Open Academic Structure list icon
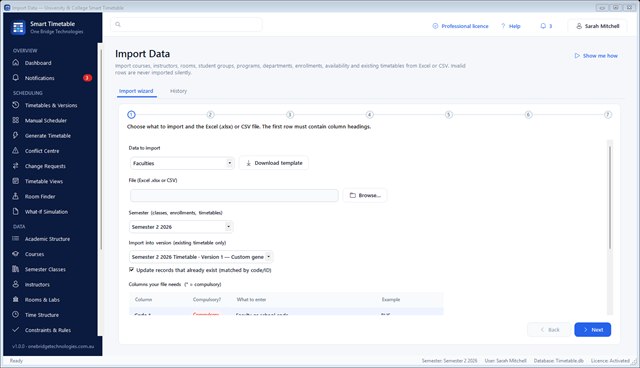The height and width of the screenshot is (368, 640). tap(16, 239)
